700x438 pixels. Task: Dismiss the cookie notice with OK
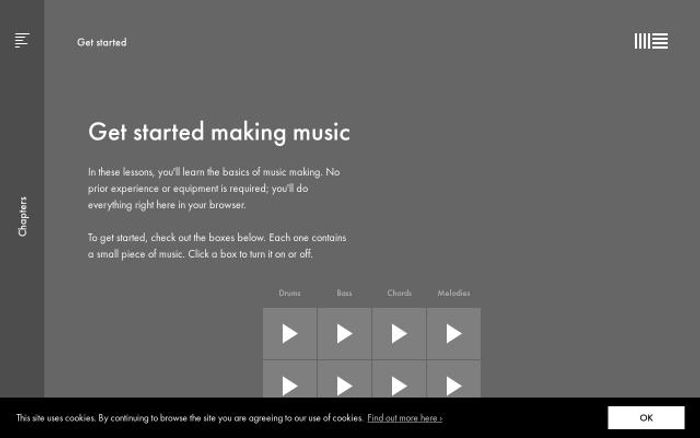tap(646, 418)
